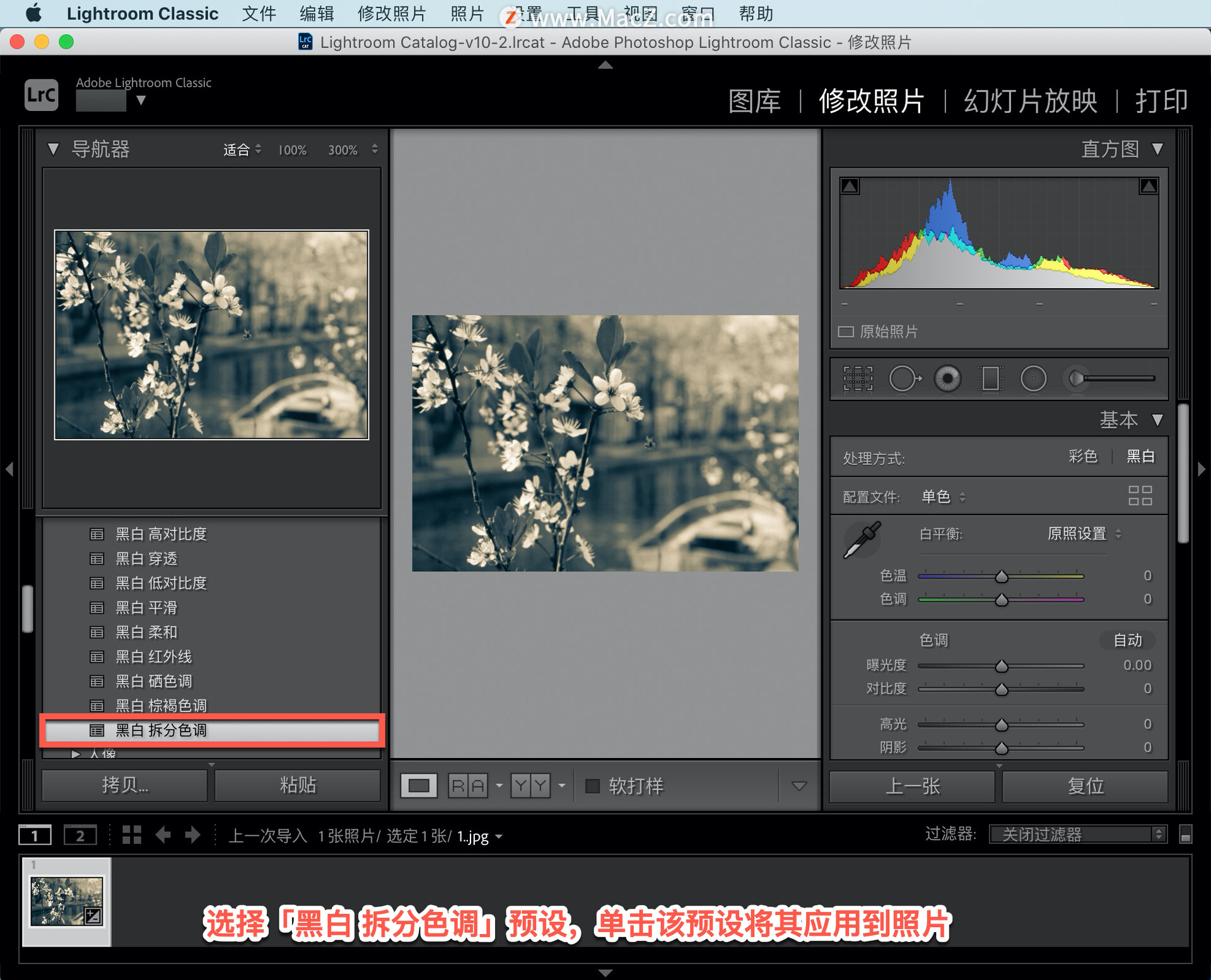Hide the top module picker panel

point(605,64)
